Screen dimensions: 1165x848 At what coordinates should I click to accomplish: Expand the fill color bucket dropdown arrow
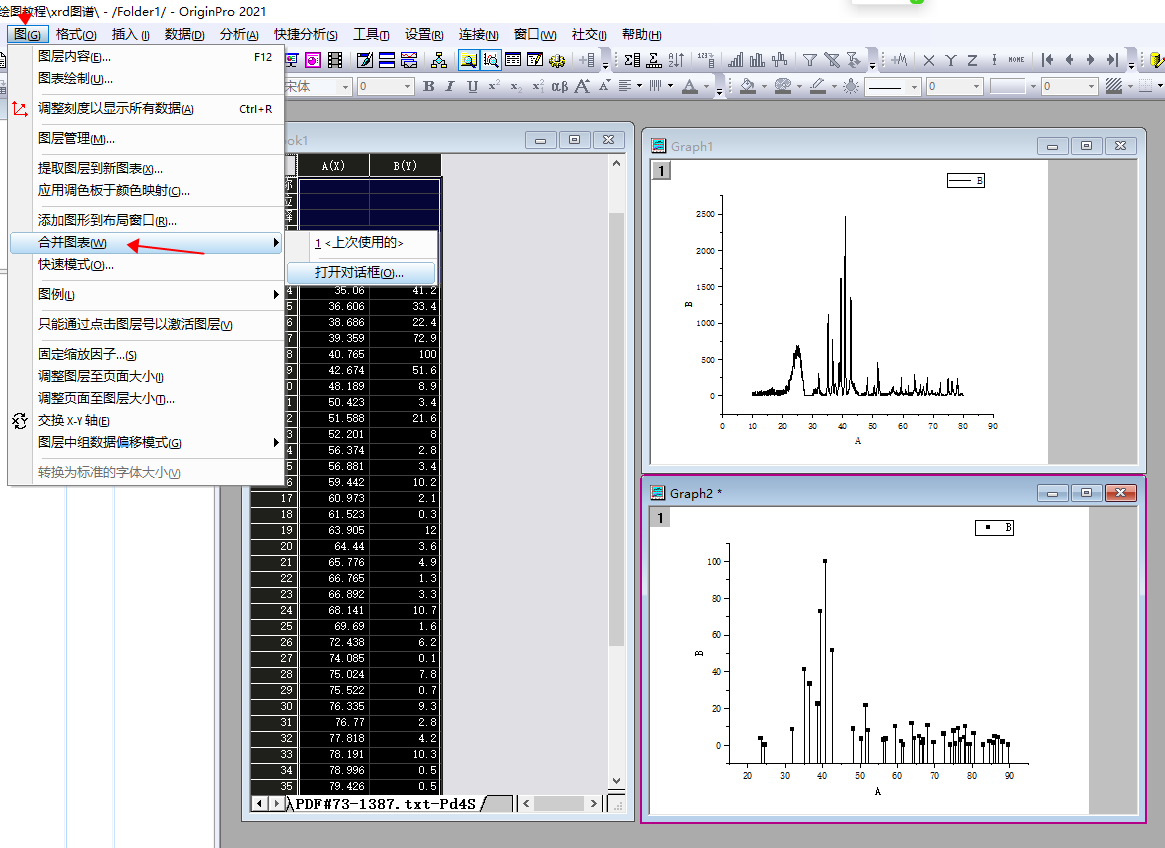[764, 86]
